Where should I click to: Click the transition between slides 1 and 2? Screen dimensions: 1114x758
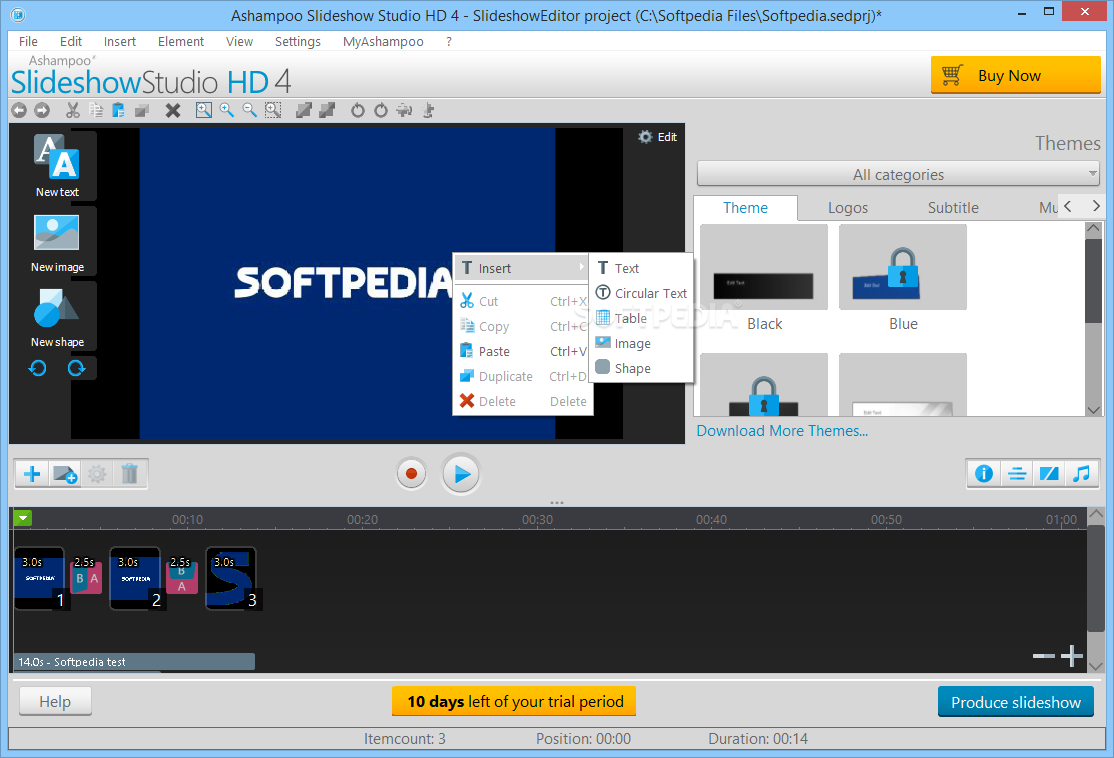(86, 576)
